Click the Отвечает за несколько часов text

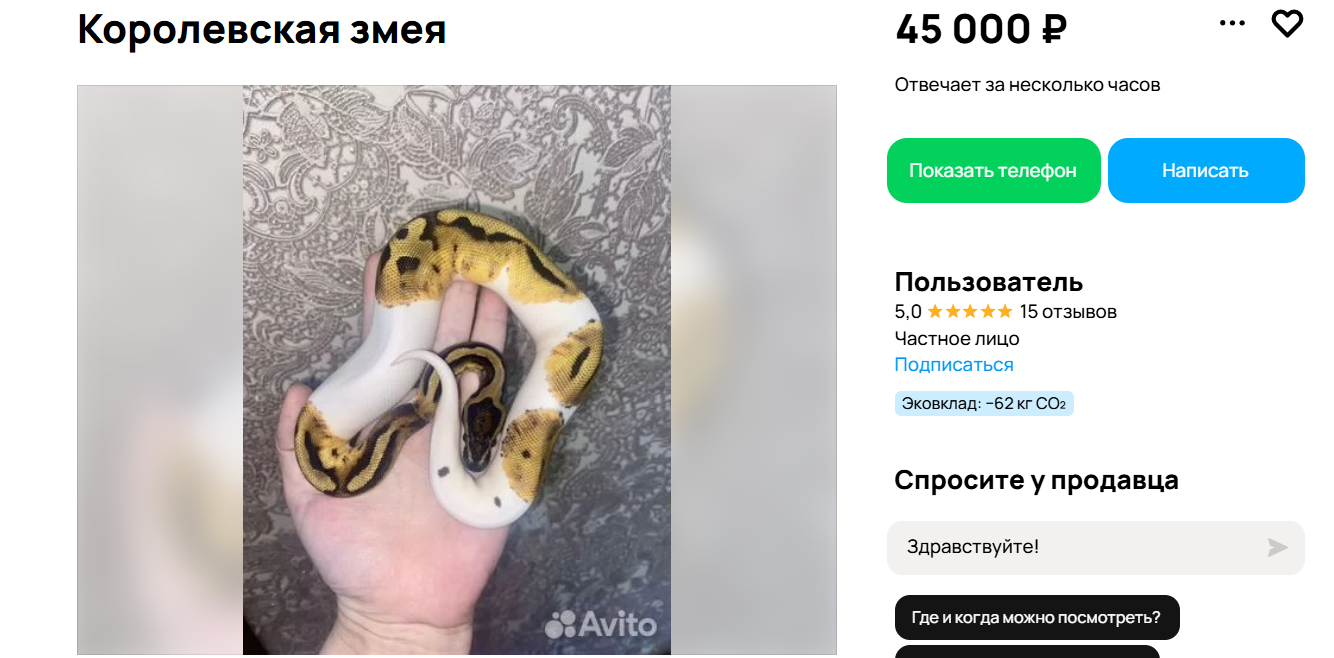(1027, 85)
